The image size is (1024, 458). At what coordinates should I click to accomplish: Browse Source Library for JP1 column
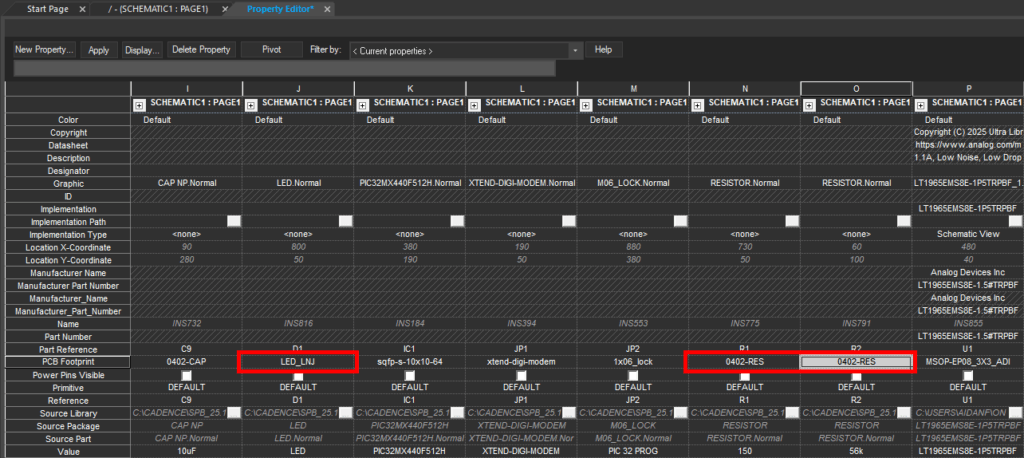pos(569,413)
